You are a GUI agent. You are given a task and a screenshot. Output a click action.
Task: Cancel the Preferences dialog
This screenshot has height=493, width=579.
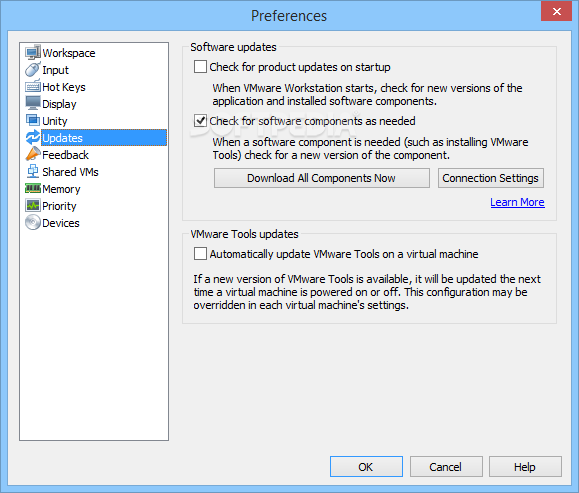446,467
